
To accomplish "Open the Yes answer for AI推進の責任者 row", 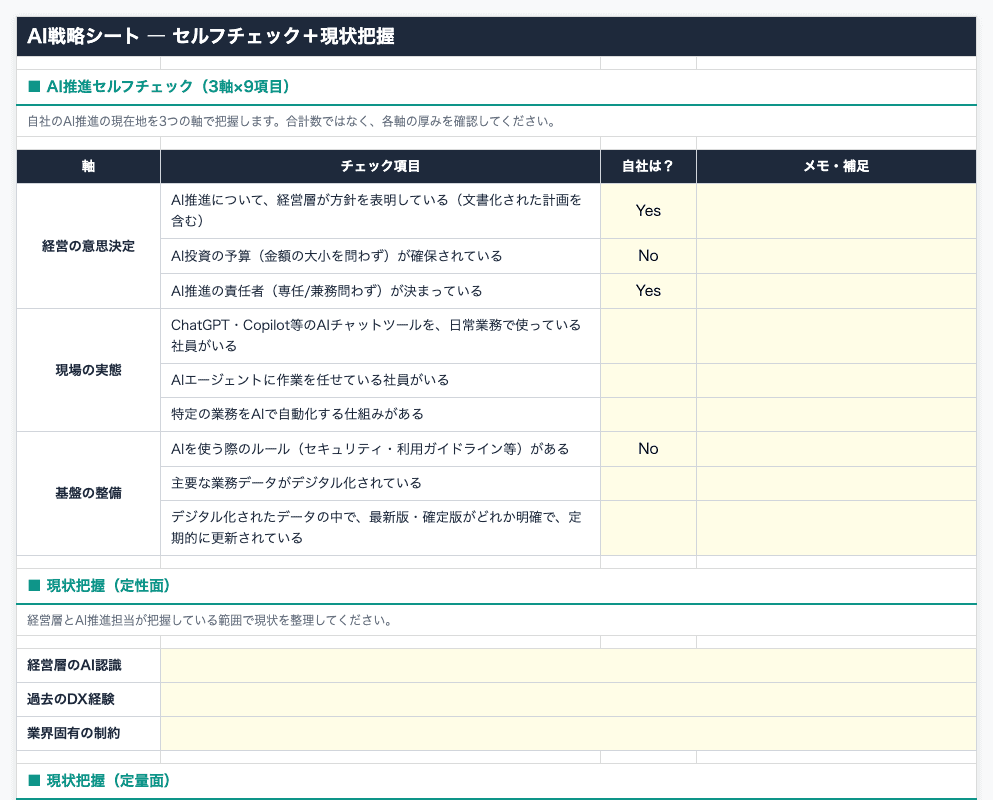I will coord(648,291).
